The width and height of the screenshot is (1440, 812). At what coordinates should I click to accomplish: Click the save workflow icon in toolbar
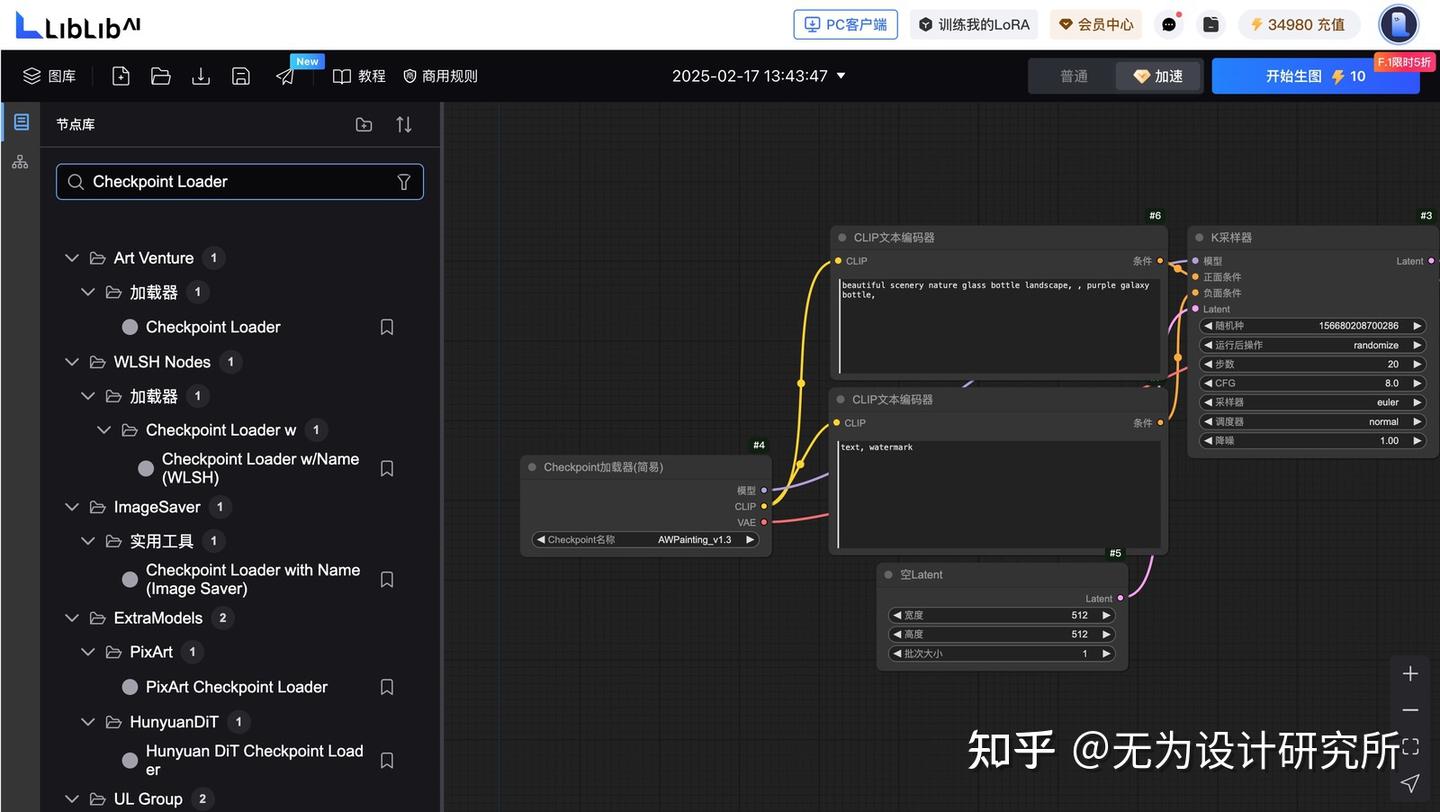pos(240,75)
